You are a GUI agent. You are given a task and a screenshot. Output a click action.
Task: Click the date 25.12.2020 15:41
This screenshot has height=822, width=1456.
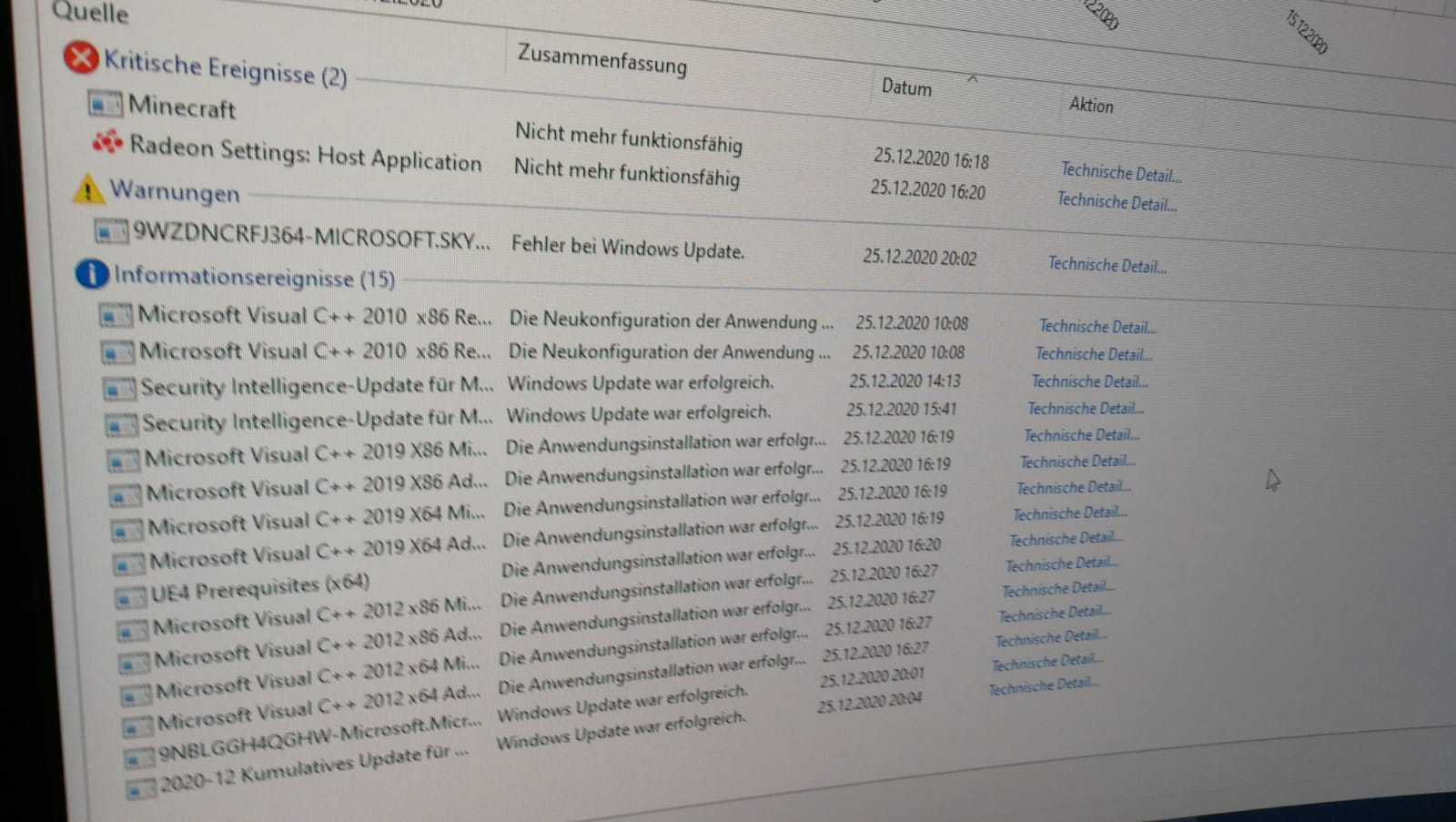[x=902, y=409]
